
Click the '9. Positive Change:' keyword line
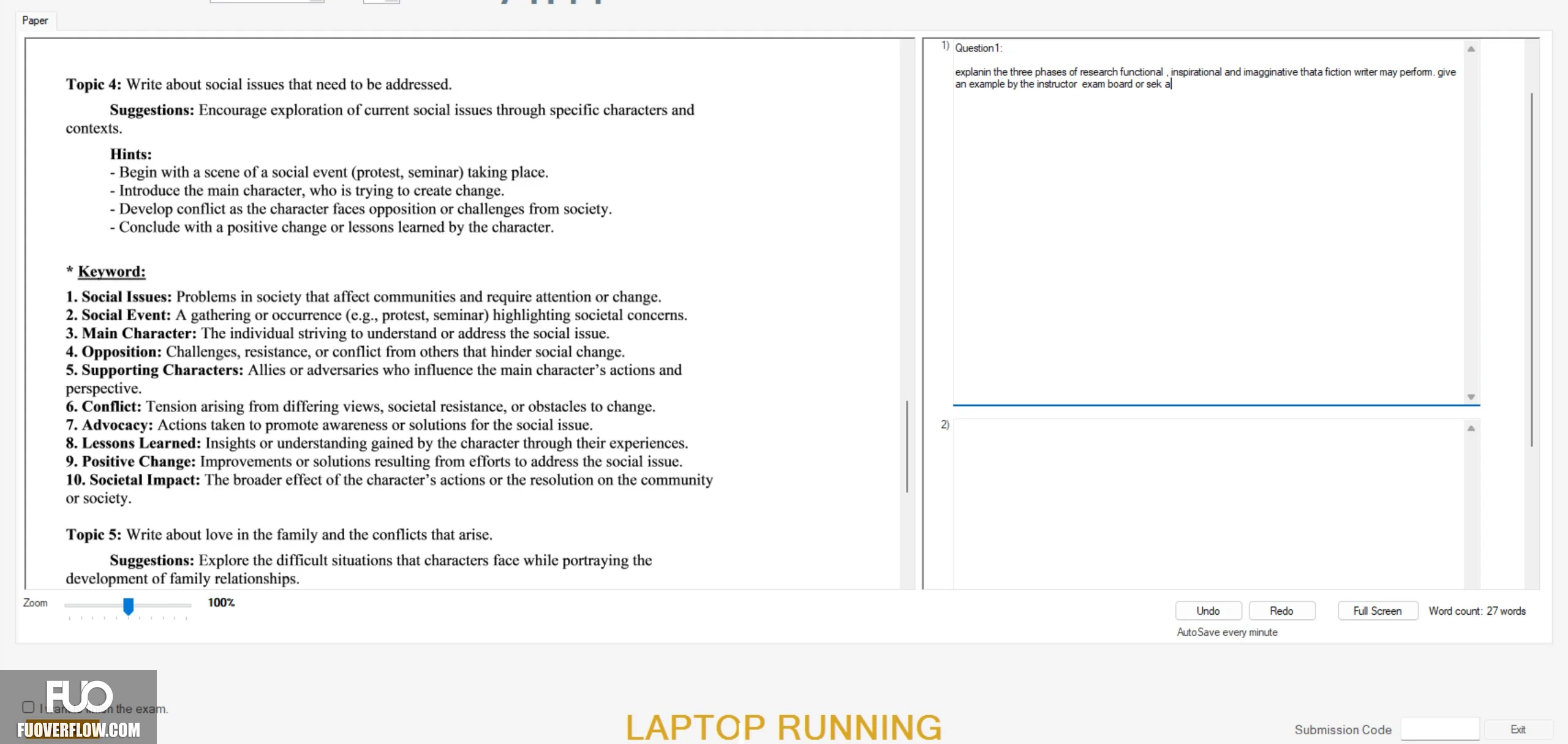click(374, 462)
